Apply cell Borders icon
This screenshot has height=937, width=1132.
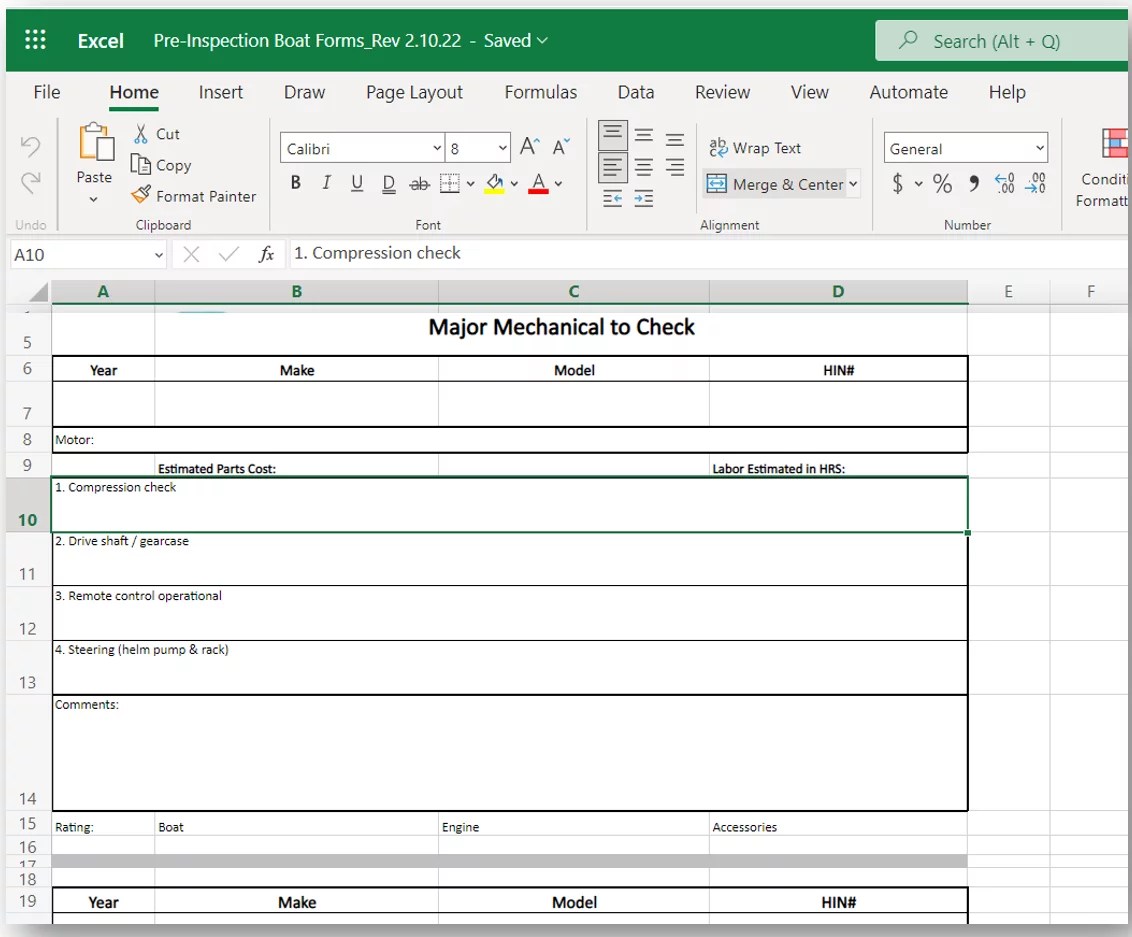click(x=449, y=183)
